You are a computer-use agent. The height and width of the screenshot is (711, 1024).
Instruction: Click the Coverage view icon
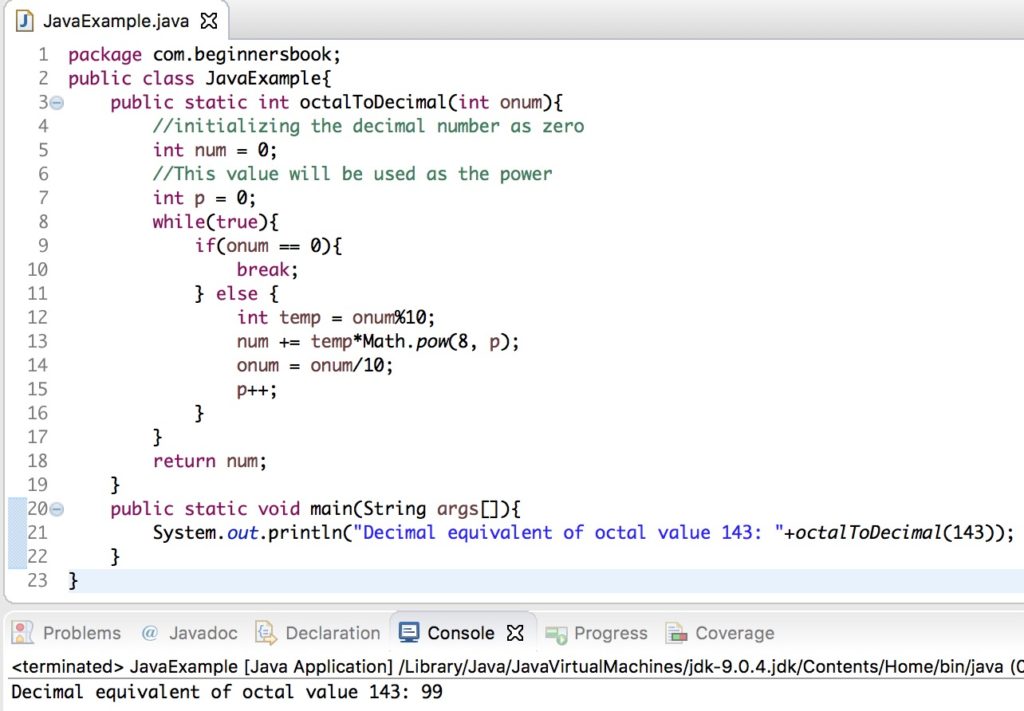[676, 633]
